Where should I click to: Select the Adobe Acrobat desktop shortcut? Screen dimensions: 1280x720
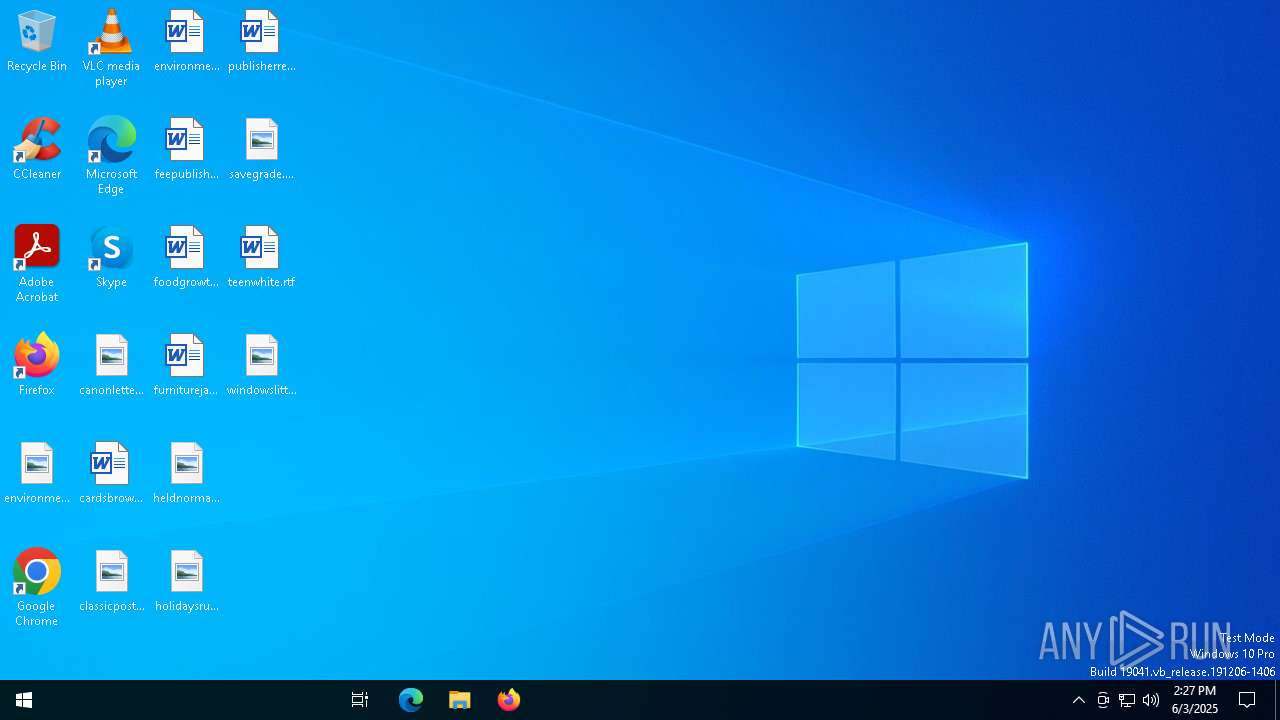coord(37,264)
